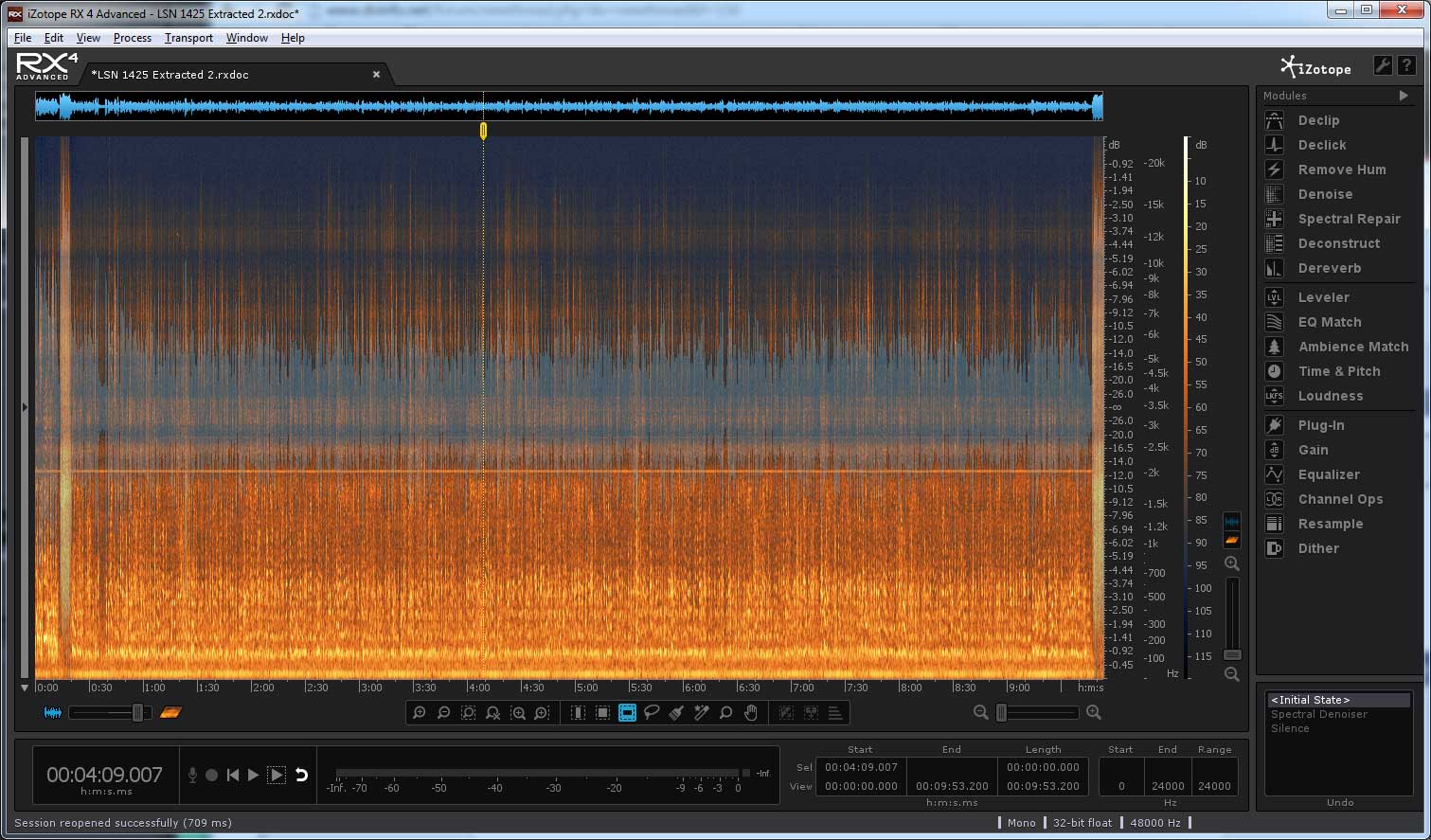The height and width of the screenshot is (840, 1431).
Task: Open the EQ Match module
Action: (1329, 322)
